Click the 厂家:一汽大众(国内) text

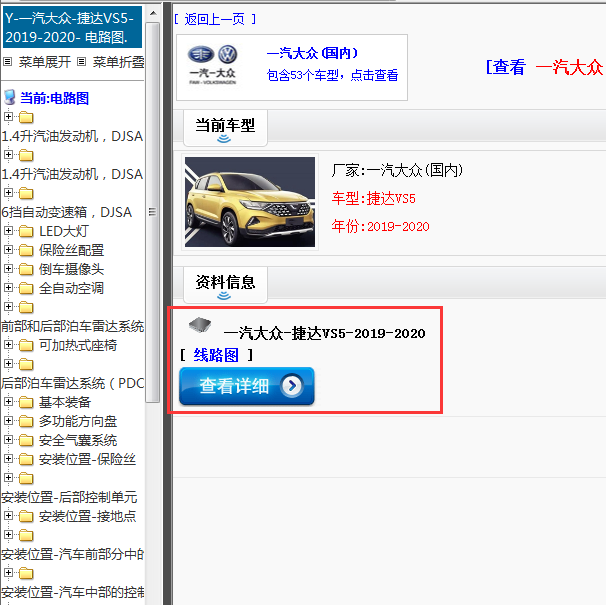click(397, 170)
